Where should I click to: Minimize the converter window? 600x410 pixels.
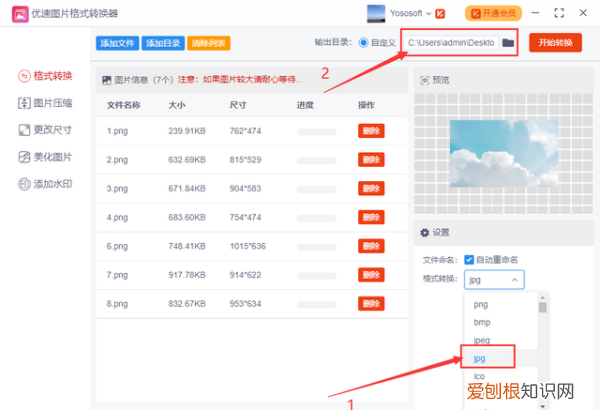click(x=535, y=13)
